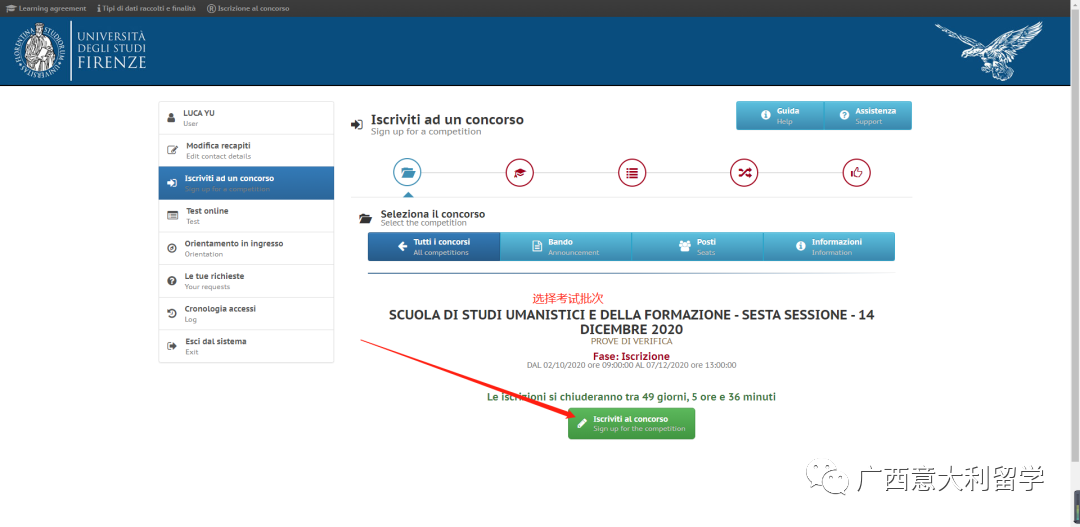Open the Learning agreement link

click(46, 8)
